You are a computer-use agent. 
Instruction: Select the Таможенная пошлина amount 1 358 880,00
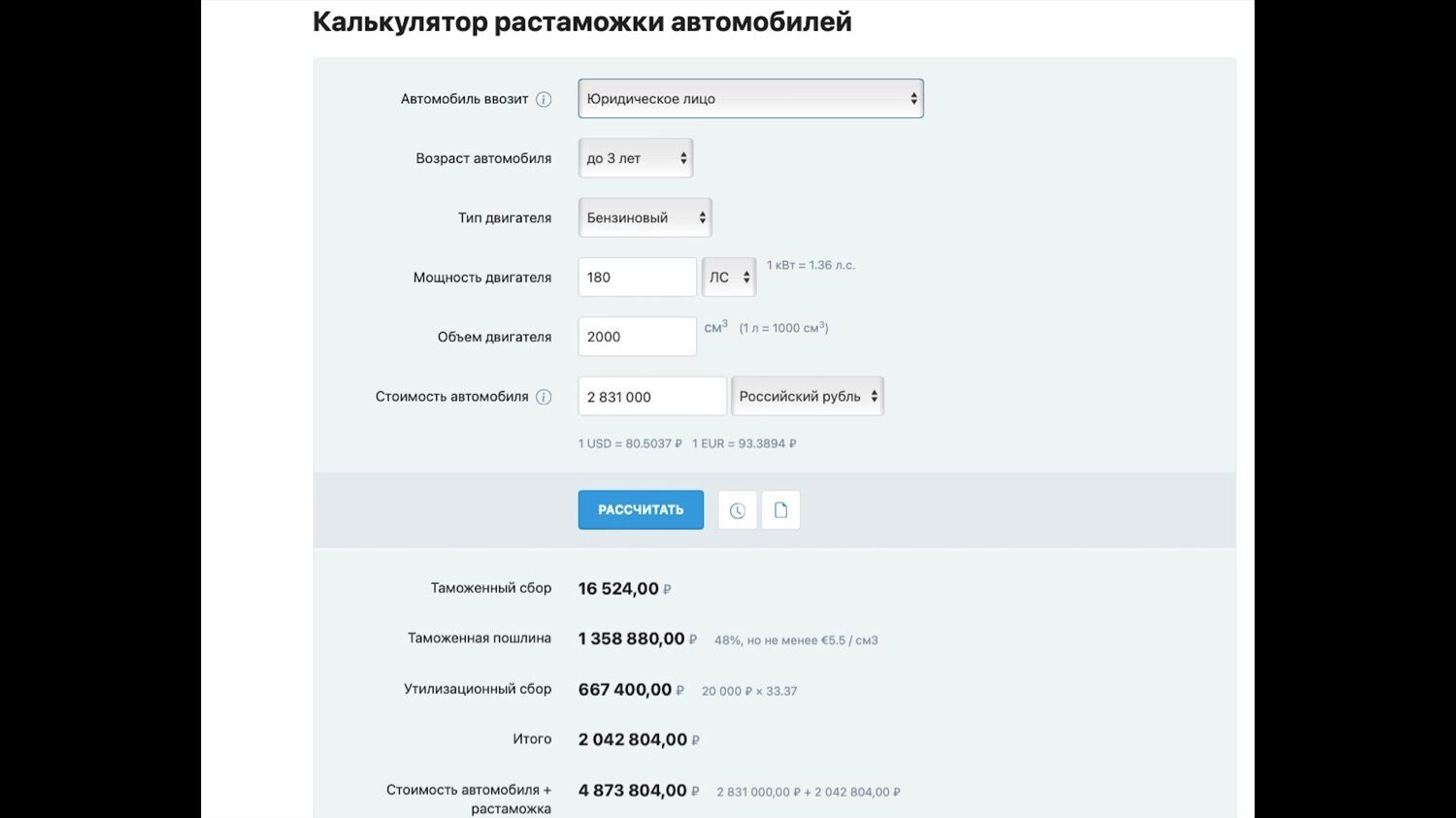pyautogui.click(x=630, y=638)
